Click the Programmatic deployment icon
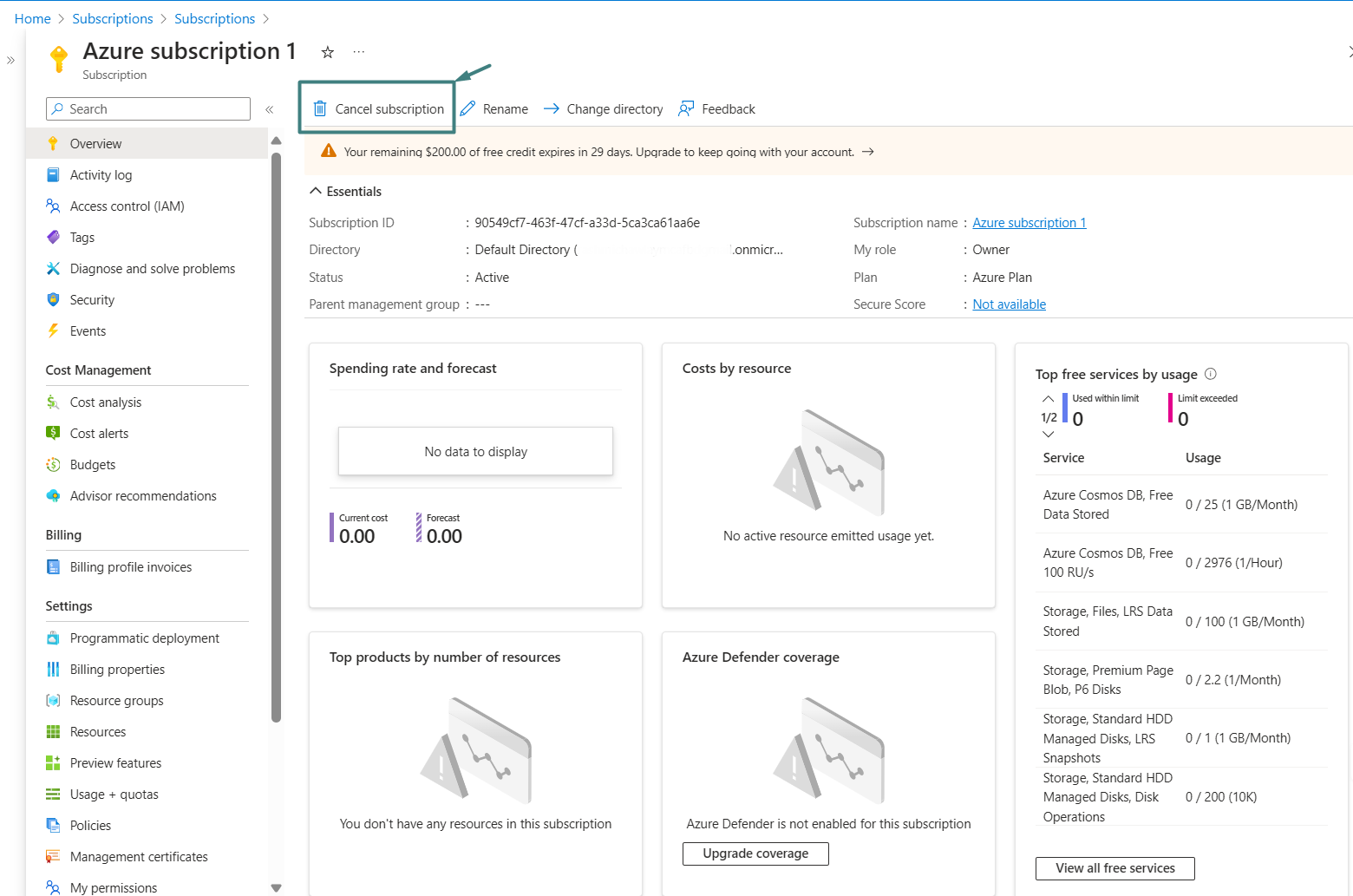 pos(53,638)
